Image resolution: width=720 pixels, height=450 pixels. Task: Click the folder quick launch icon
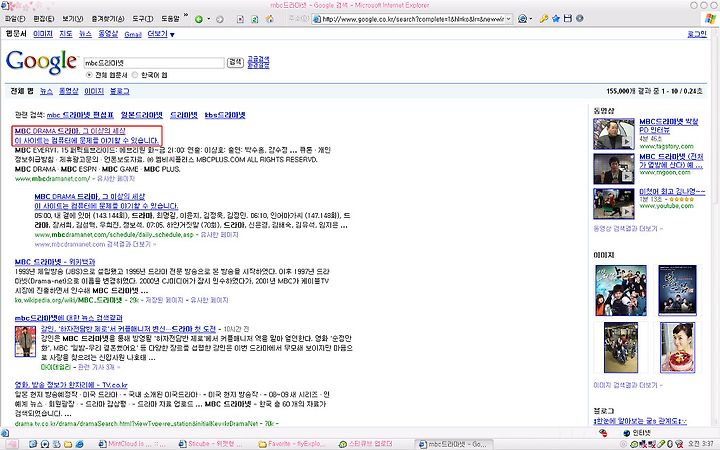tap(68, 444)
